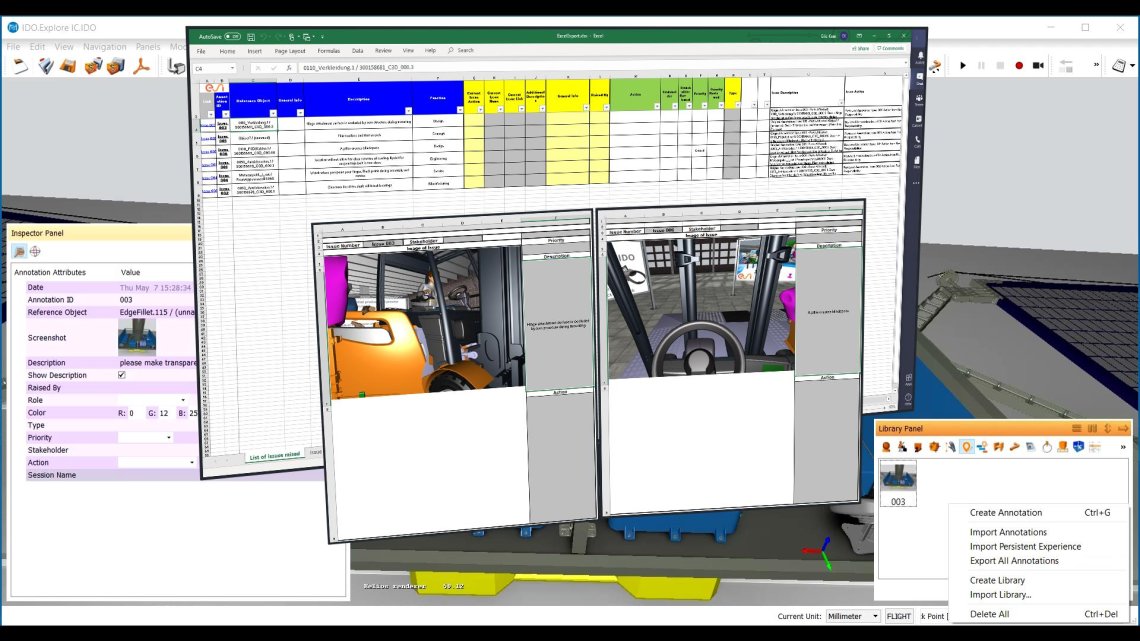Click the wrench icon in Library Panel toolbar
The height and width of the screenshot is (641, 1140).
tap(1014, 447)
